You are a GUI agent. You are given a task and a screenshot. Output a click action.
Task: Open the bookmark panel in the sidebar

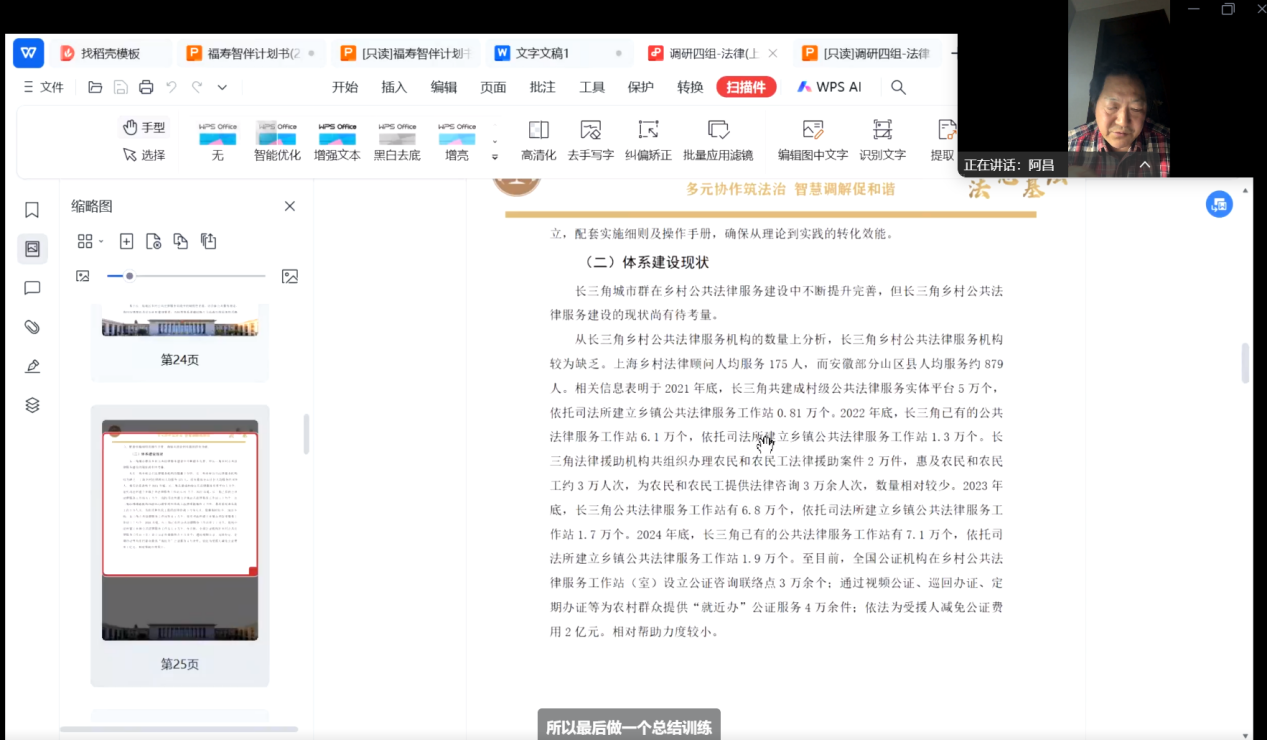click(x=32, y=210)
